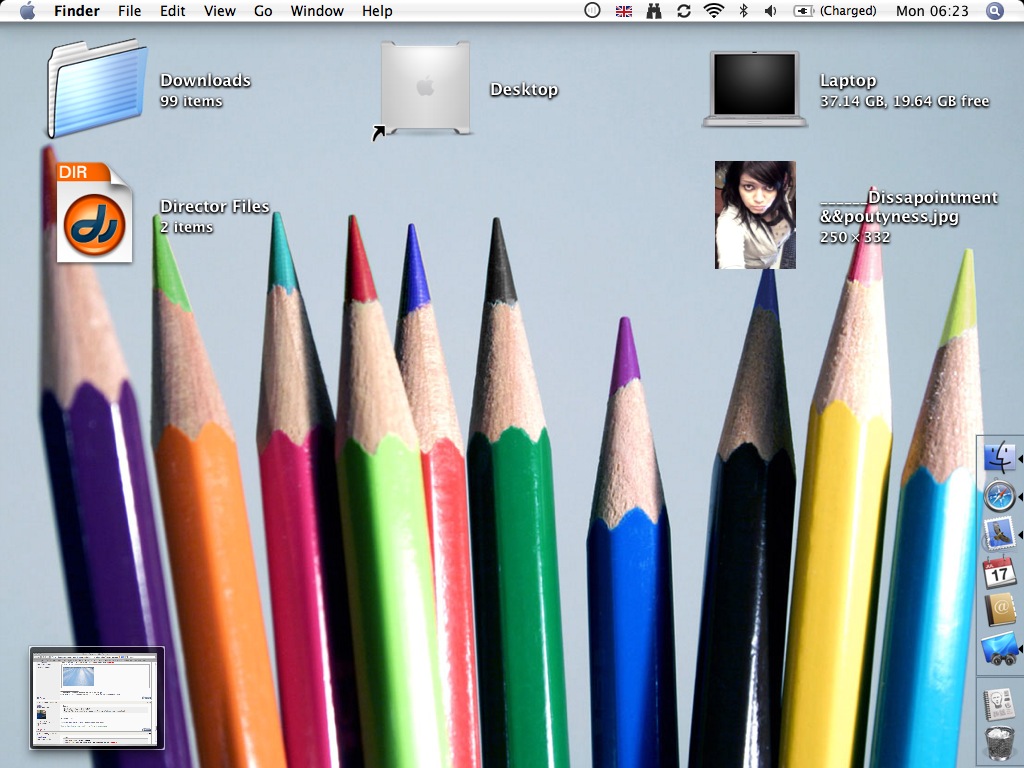
Task: Open Spotlight search
Action: coord(995,11)
